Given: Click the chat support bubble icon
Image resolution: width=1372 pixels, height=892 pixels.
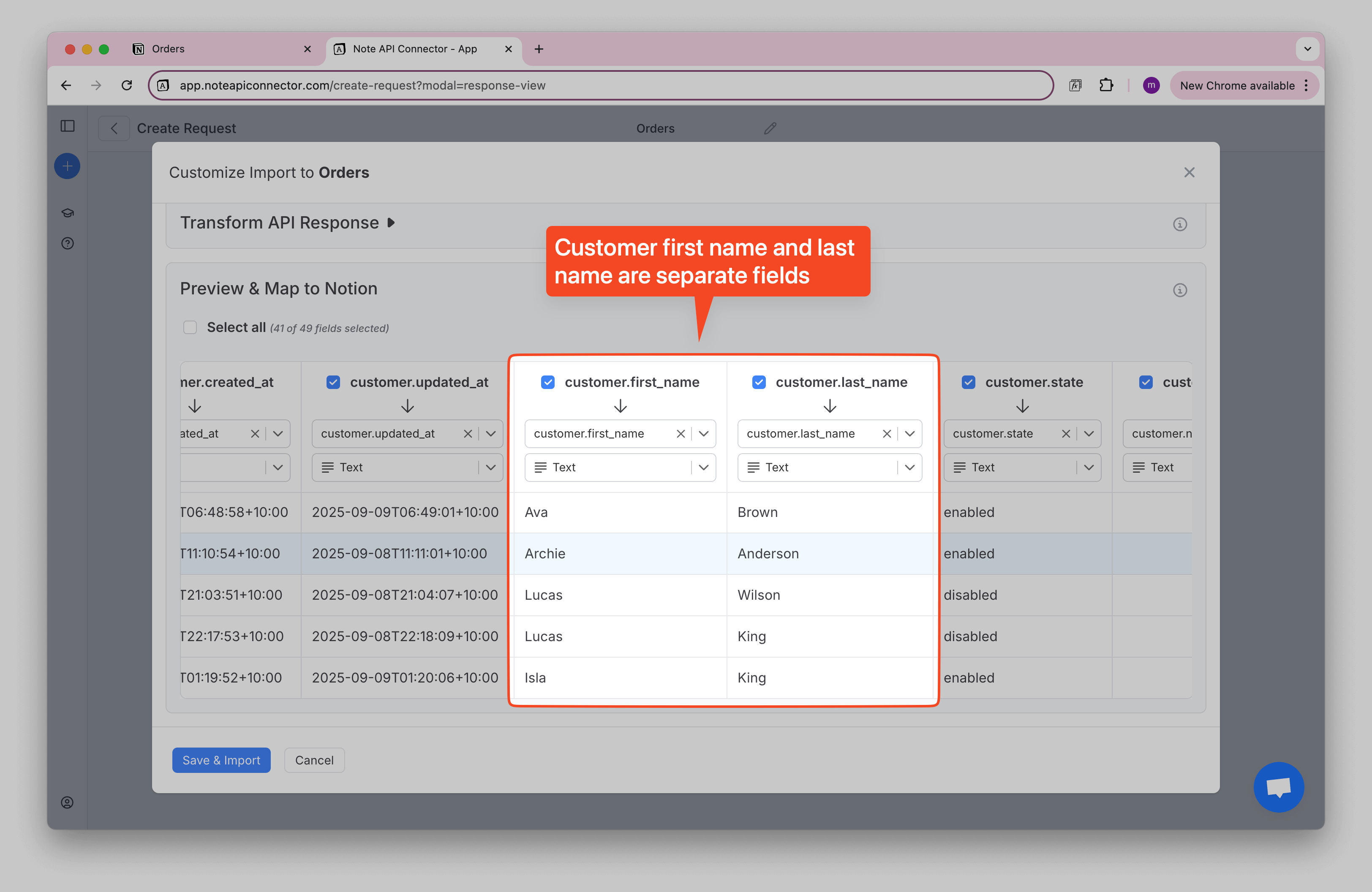Looking at the screenshot, I should (x=1278, y=786).
